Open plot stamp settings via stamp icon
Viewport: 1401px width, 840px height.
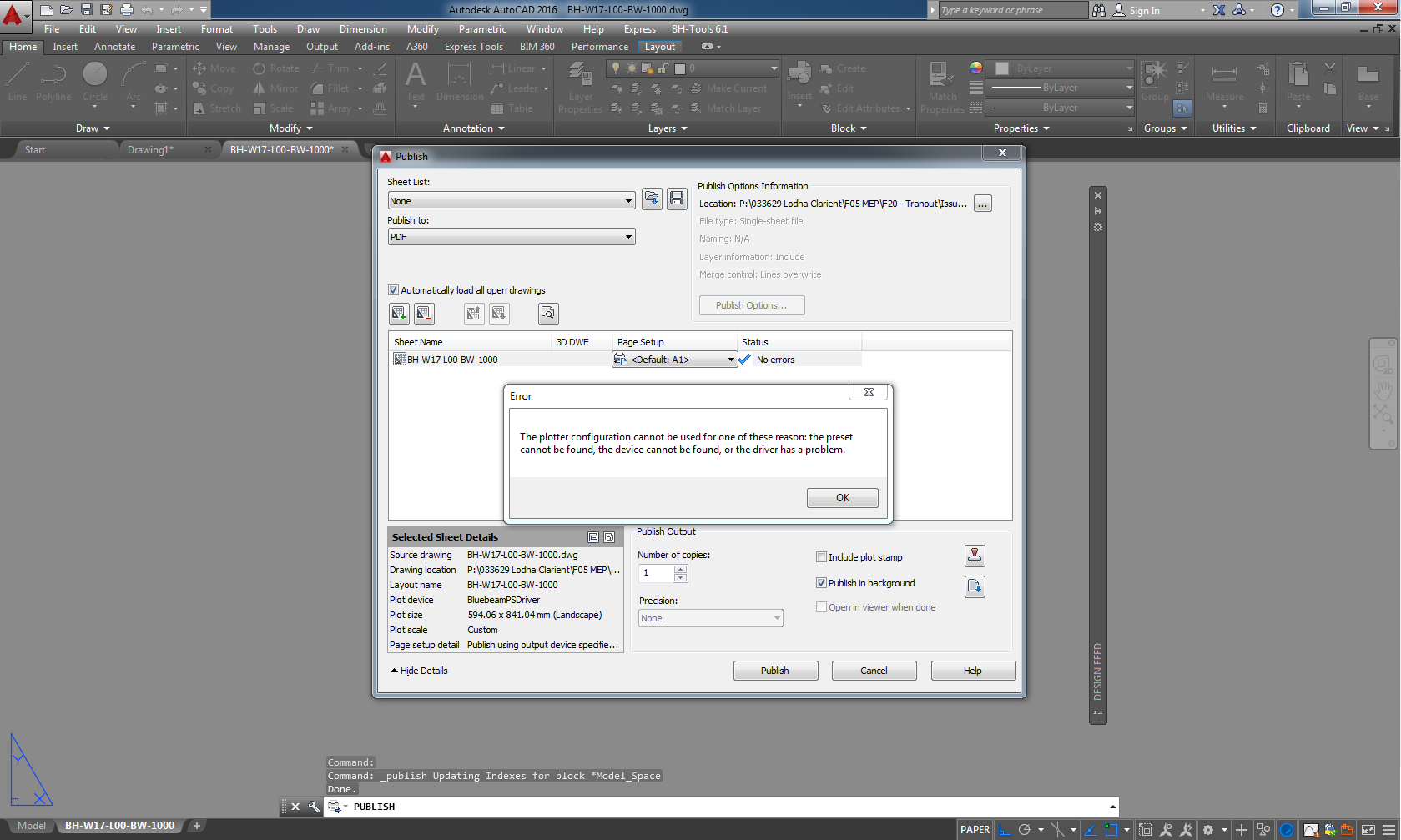pos(974,556)
